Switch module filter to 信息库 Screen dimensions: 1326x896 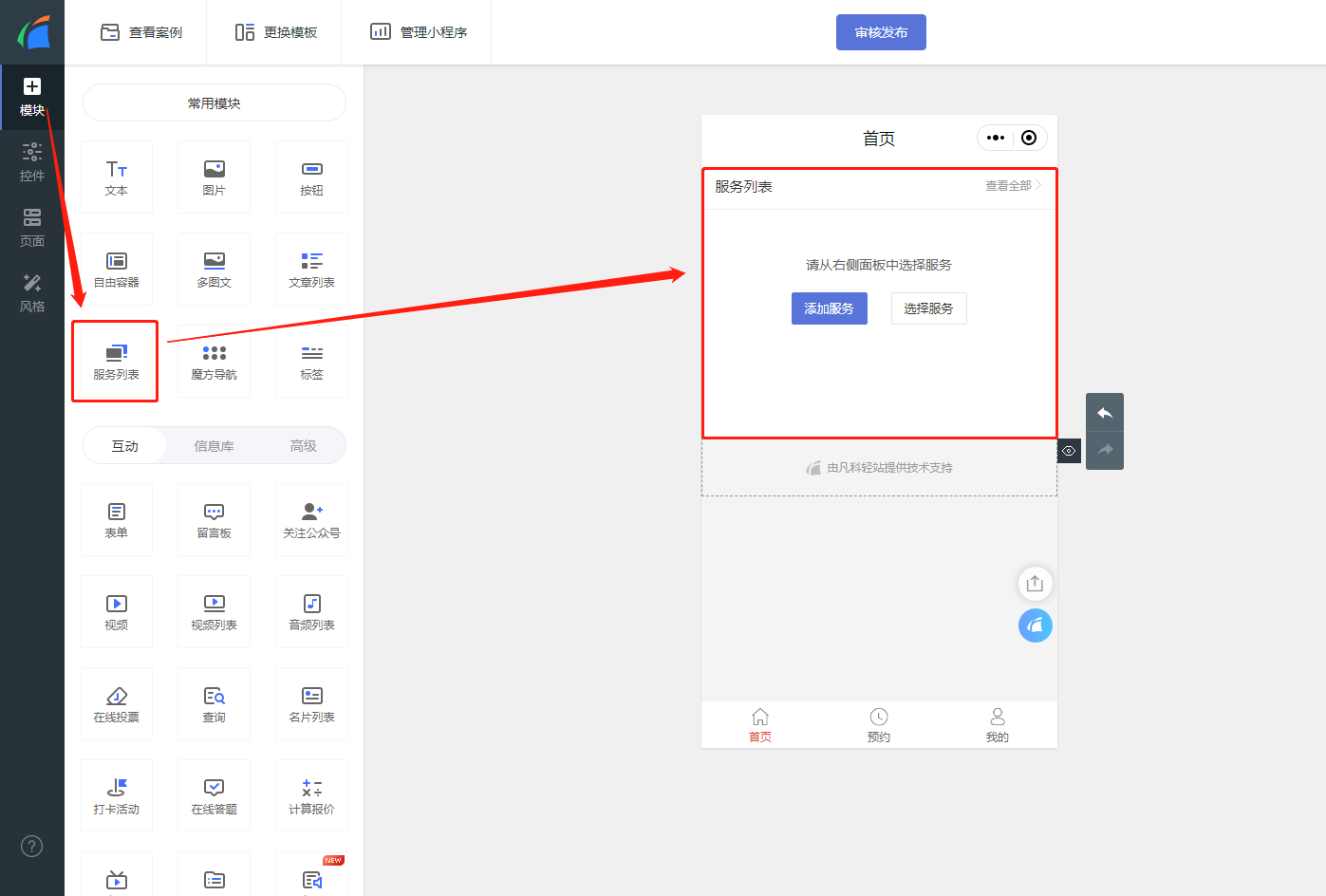214,445
